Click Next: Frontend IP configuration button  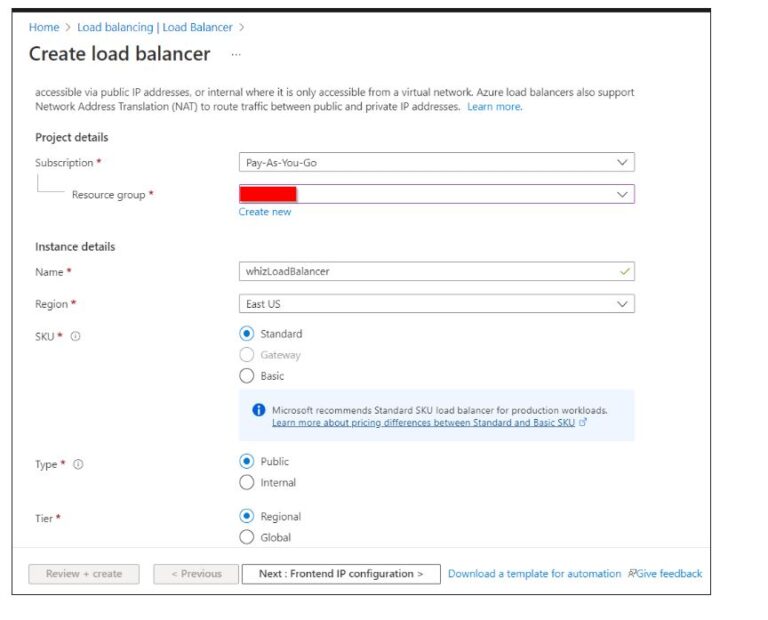tap(341, 574)
